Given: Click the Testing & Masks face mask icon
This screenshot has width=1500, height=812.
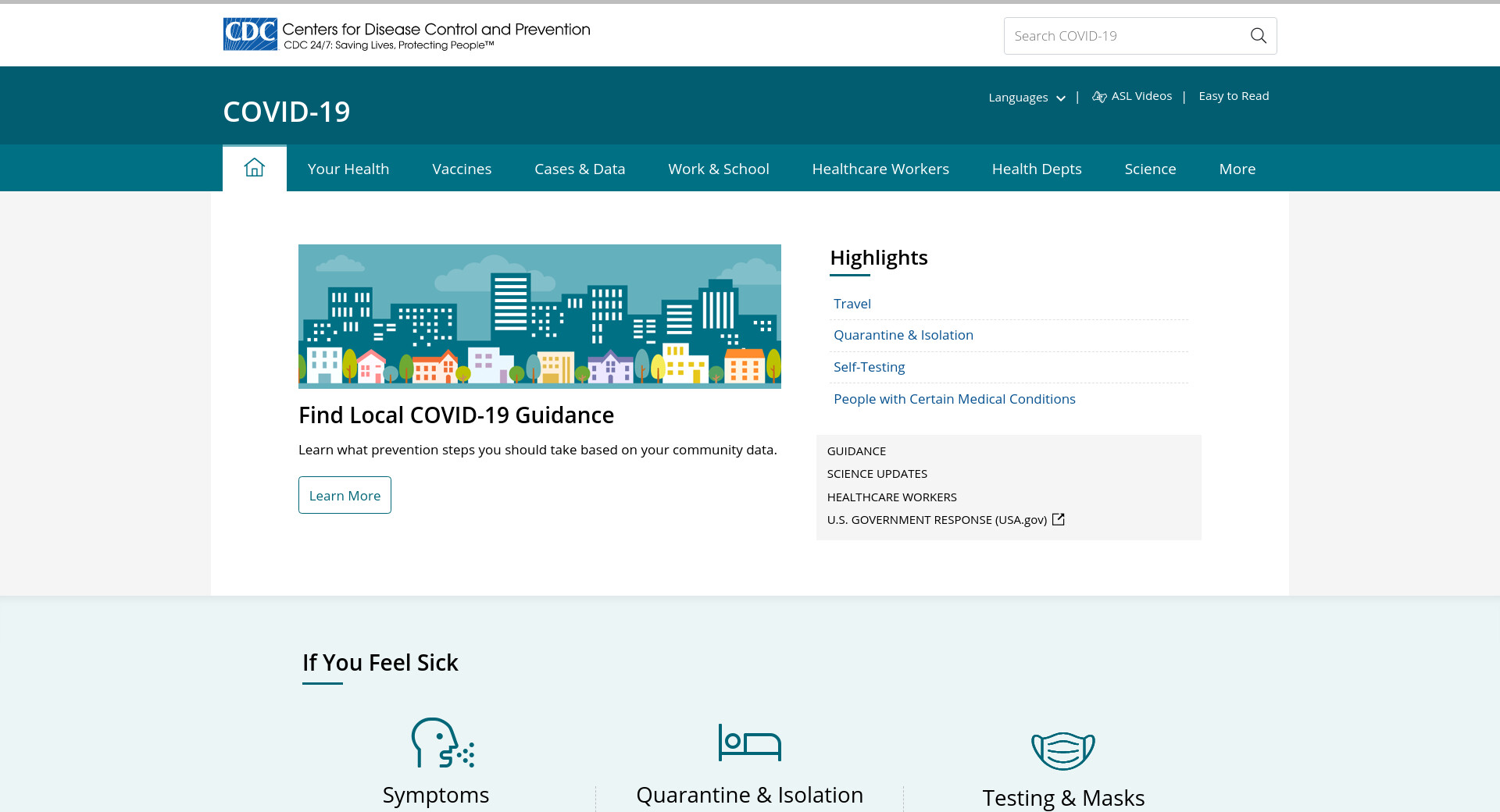Looking at the screenshot, I should [1062, 750].
